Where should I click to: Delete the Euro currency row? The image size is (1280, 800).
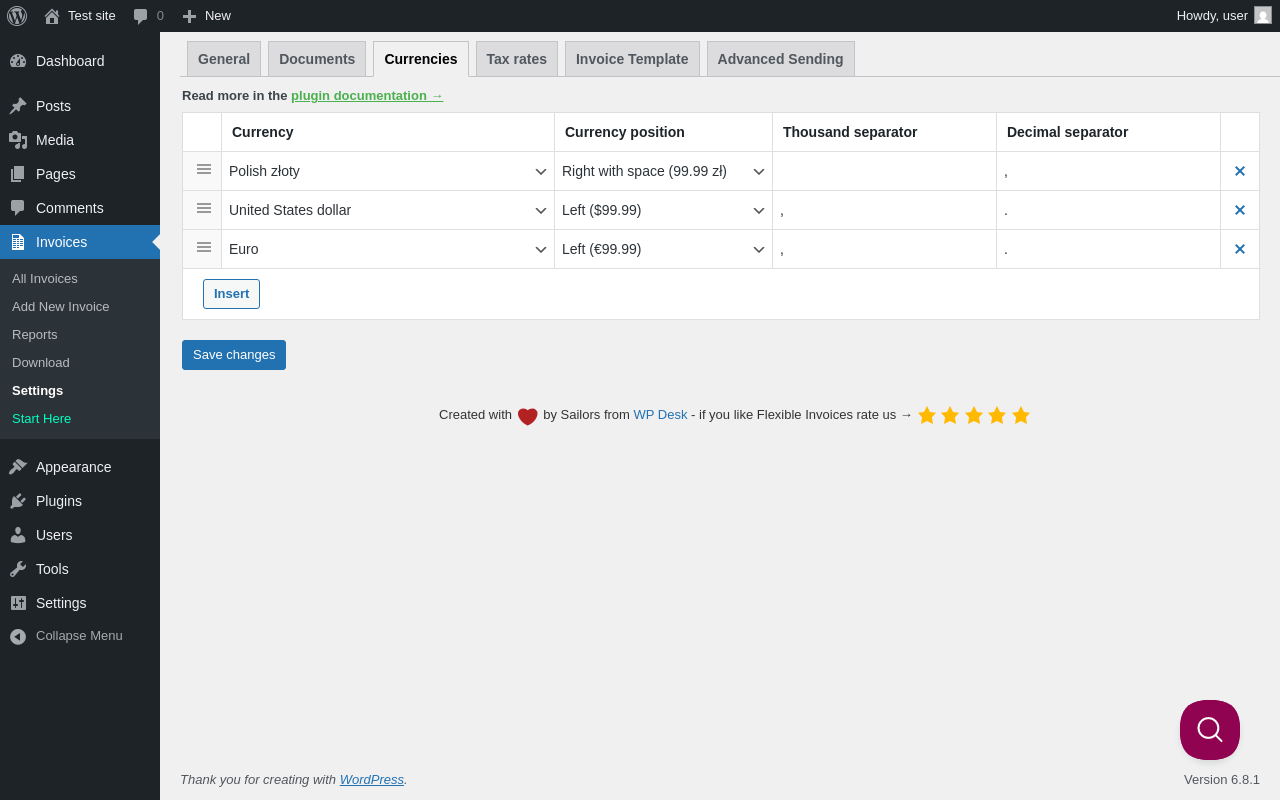[x=1240, y=249]
